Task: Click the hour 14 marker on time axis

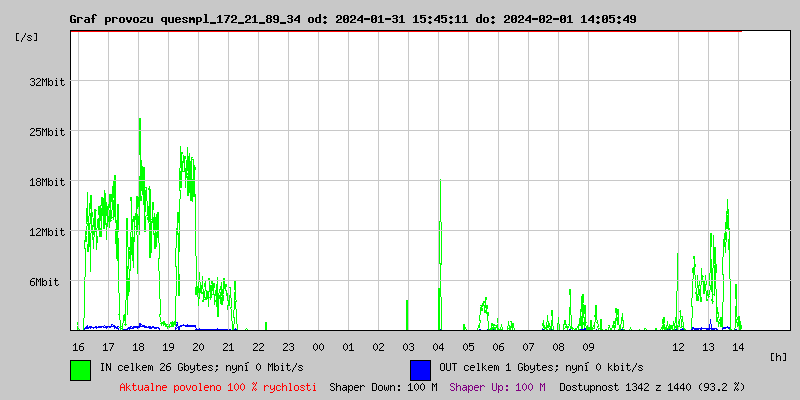Action: click(x=738, y=347)
